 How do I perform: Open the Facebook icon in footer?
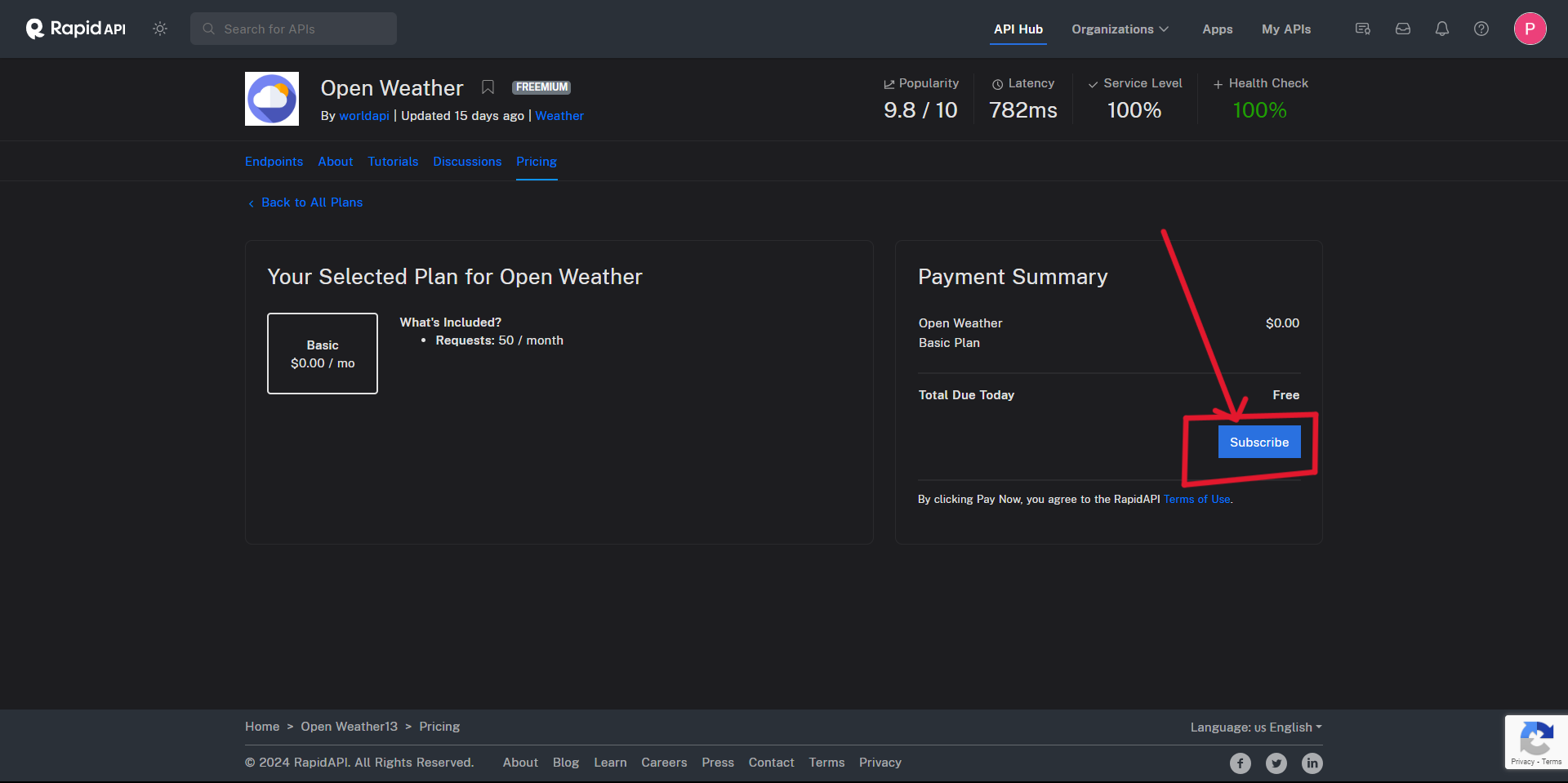(1241, 763)
